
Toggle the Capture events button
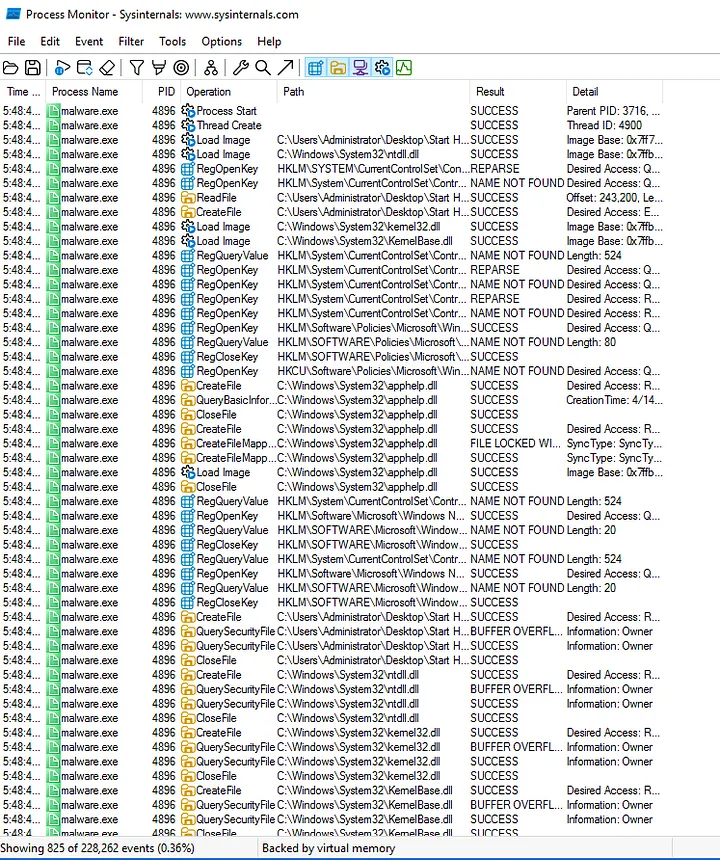[x=62, y=68]
